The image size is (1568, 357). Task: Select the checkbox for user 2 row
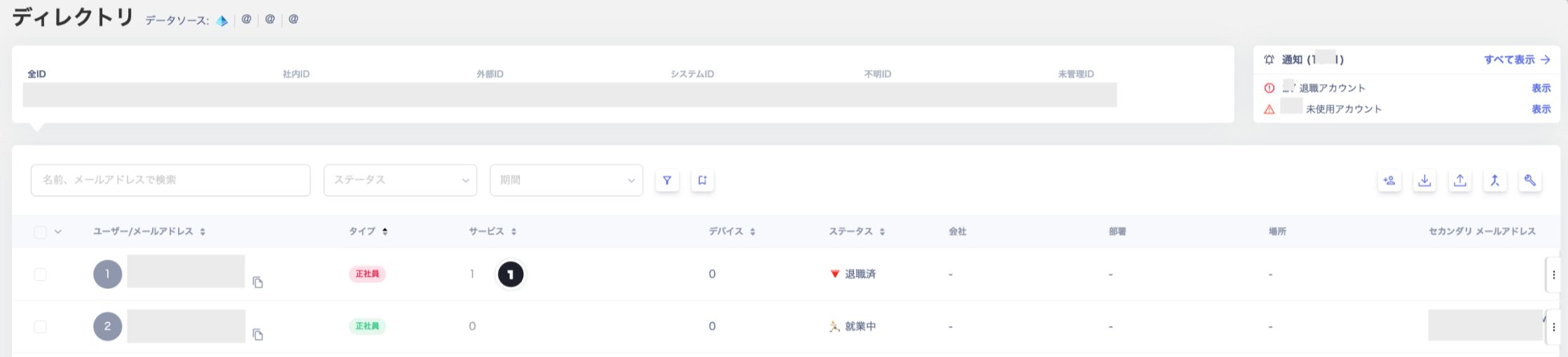[41, 327]
